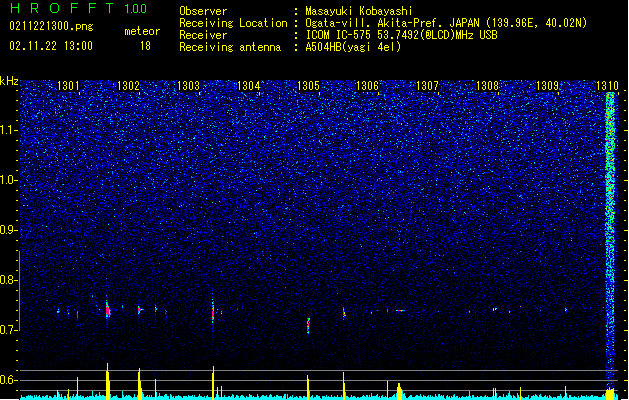Click the 1.1 kHz axis label
Viewport: 629px width, 400px height.
pyautogui.click(x=9, y=130)
